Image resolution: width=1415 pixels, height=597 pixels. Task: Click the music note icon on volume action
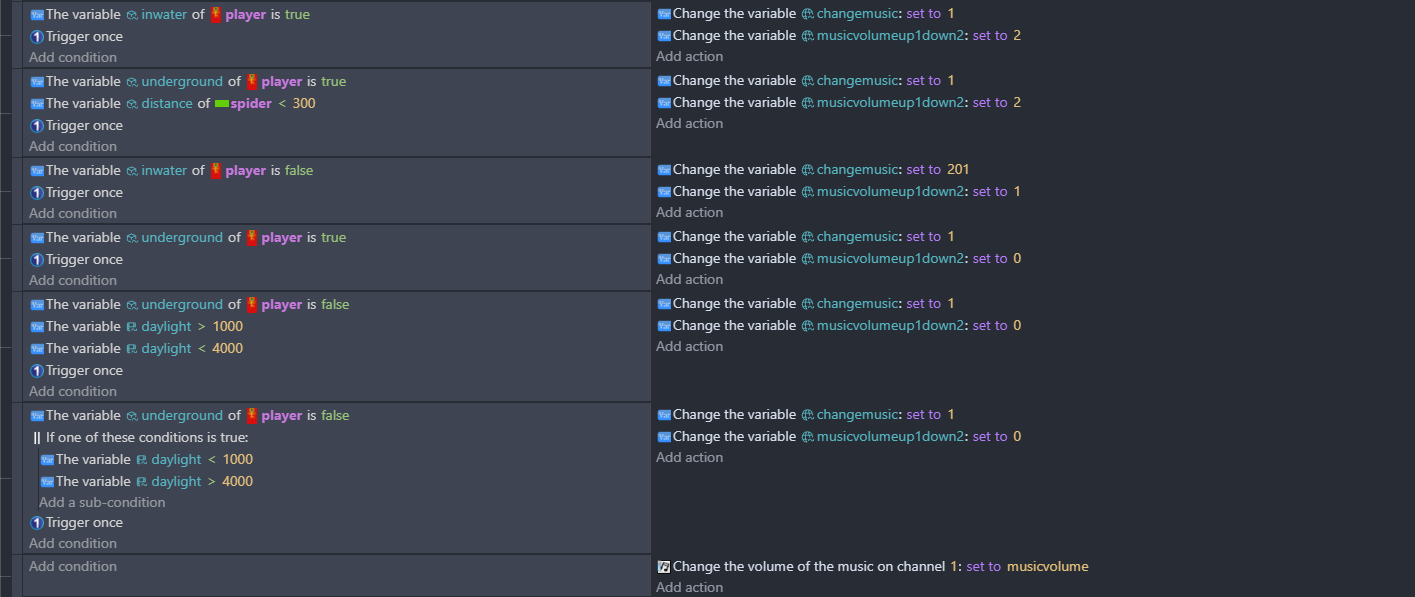663,567
